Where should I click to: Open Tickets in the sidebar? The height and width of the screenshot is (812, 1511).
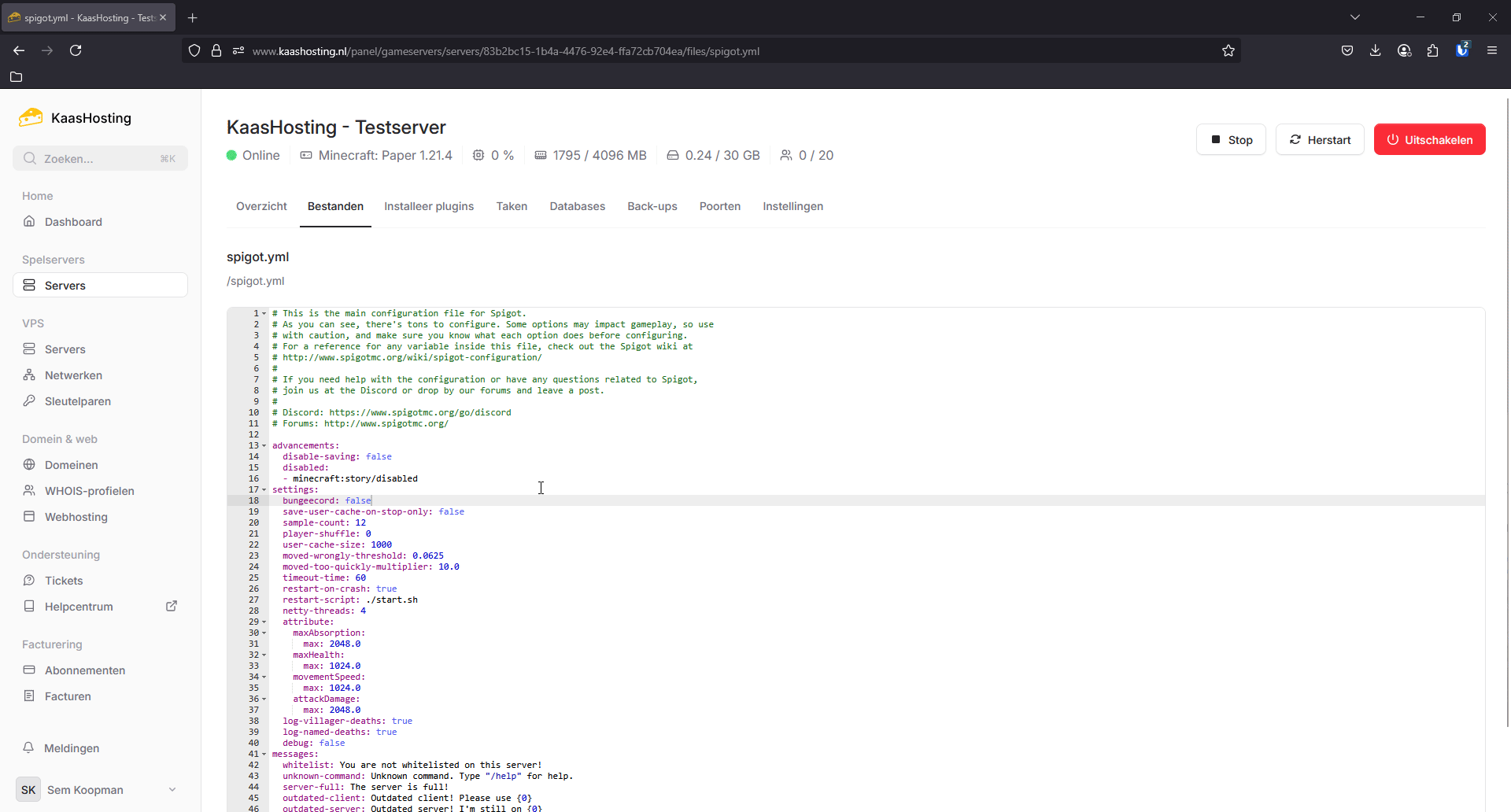[64, 581]
